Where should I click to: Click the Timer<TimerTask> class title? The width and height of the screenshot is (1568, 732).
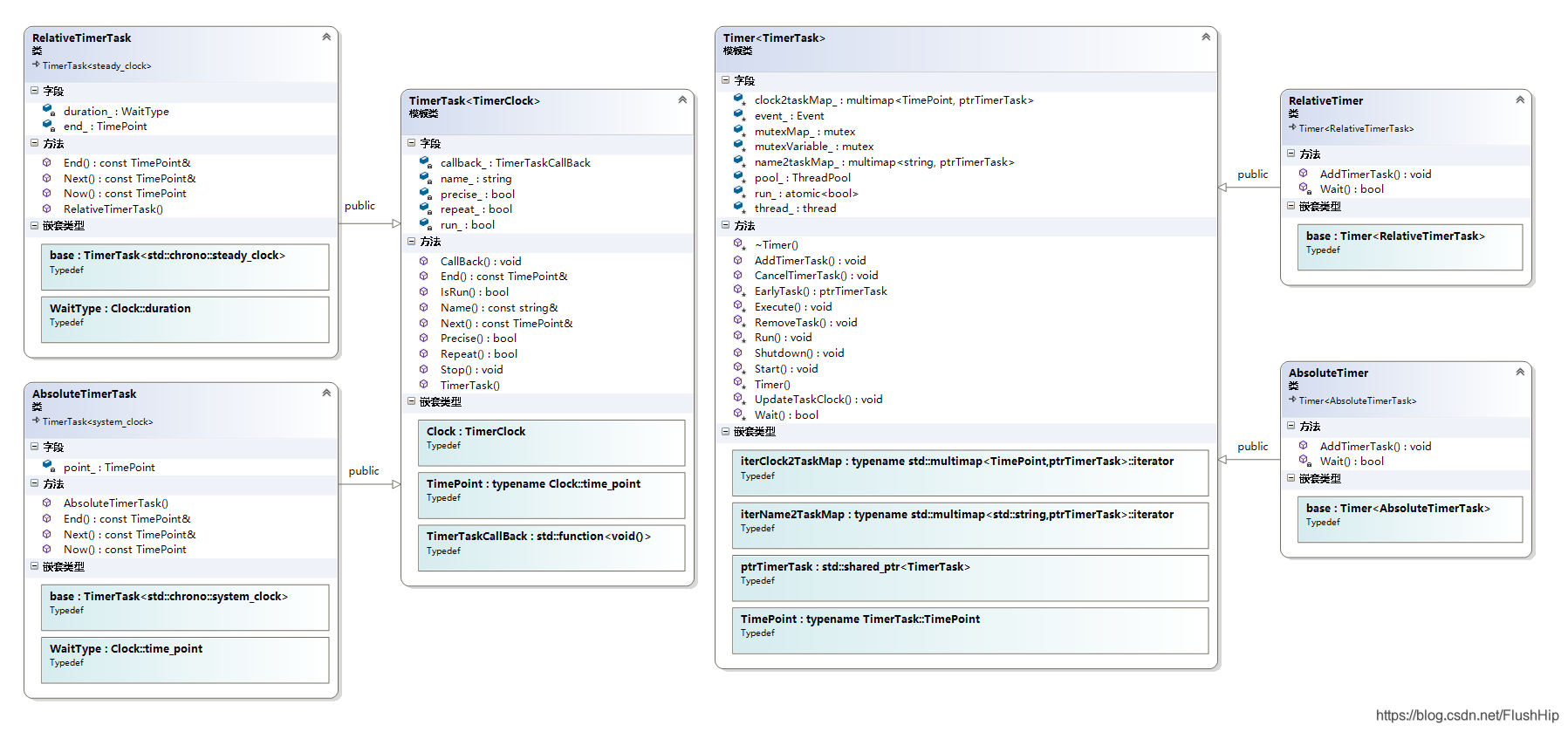click(774, 38)
